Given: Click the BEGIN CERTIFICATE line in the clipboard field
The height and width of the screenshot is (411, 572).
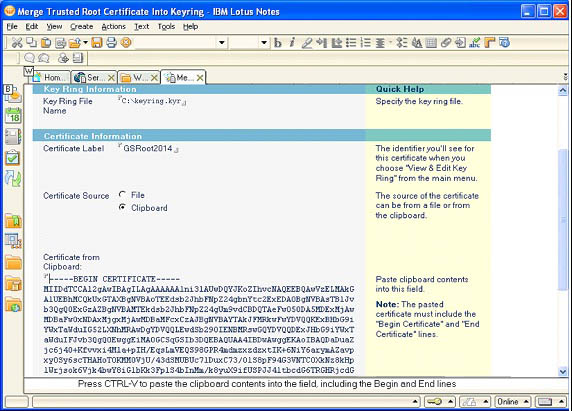Looking at the screenshot, I should (114, 279).
